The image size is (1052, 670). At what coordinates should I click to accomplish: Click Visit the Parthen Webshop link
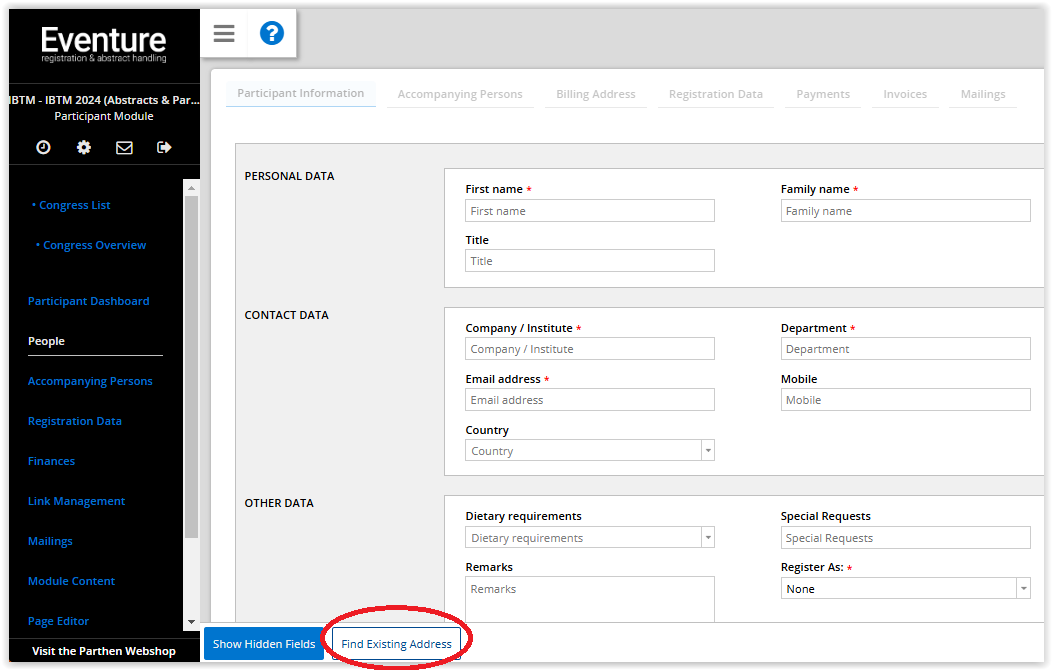click(x=104, y=651)
